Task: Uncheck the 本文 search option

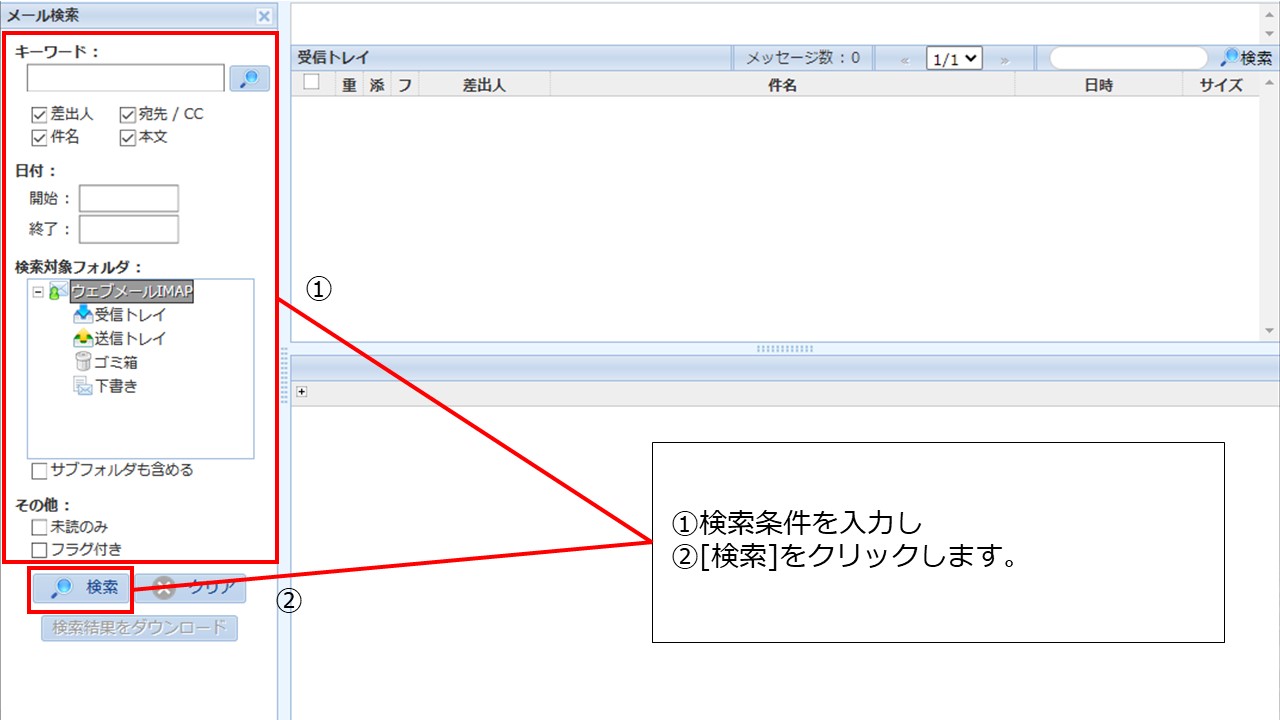Action: click(x=126, y=135)
